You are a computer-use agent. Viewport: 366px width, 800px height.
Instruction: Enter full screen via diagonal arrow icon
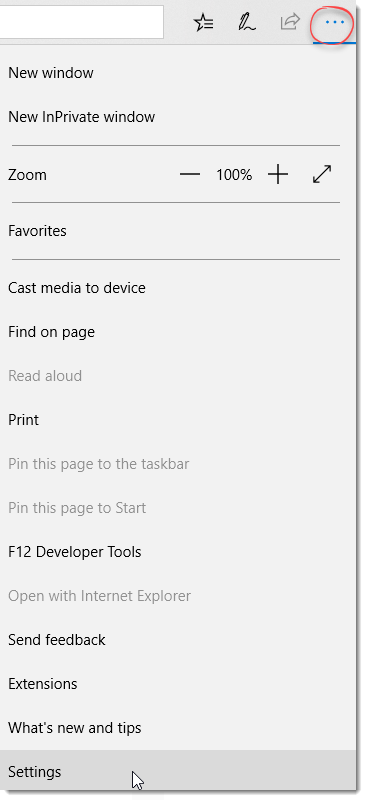[322, 174]
